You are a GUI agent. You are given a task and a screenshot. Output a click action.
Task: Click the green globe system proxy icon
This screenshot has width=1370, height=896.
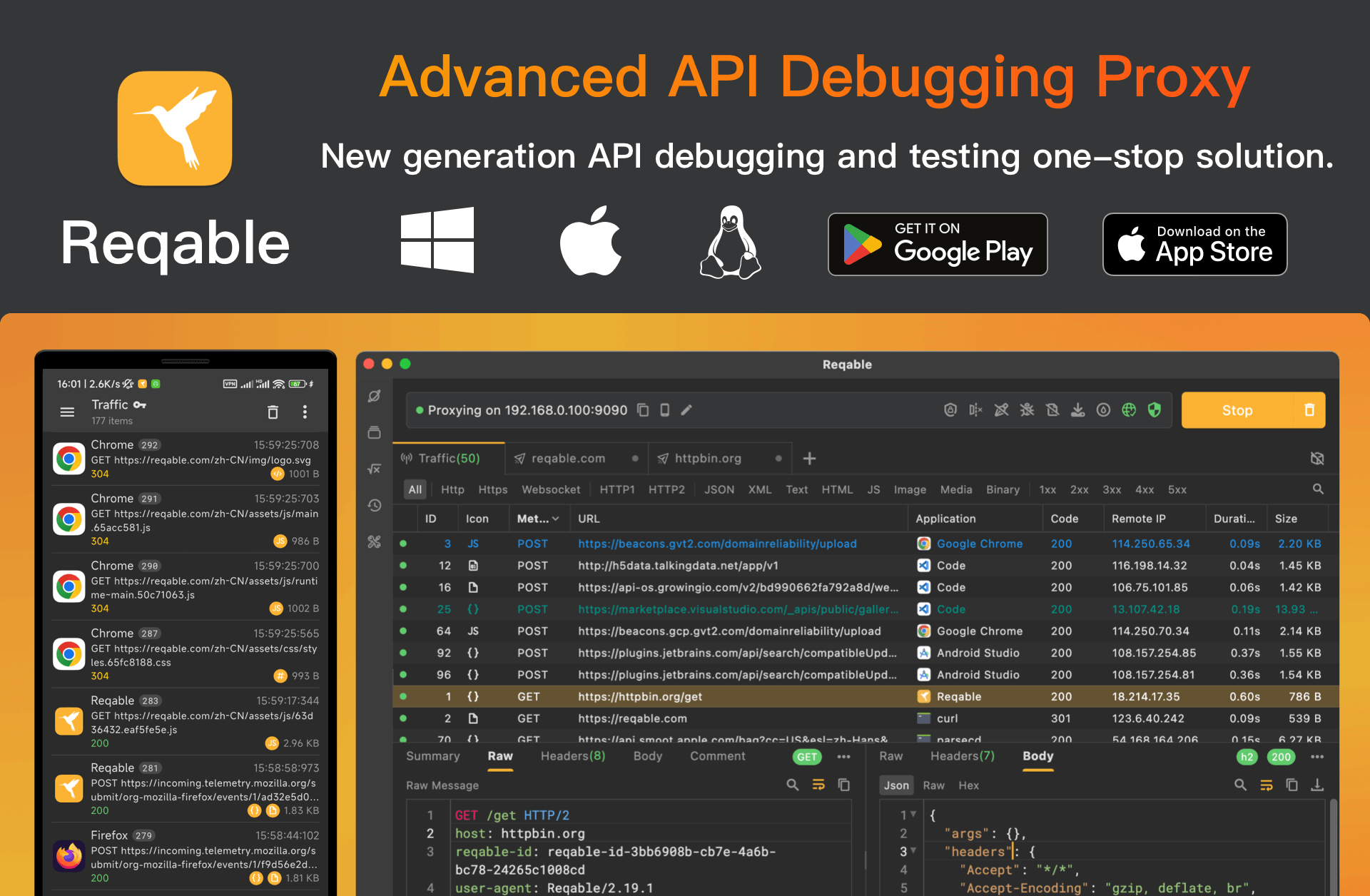(1129, 410)
